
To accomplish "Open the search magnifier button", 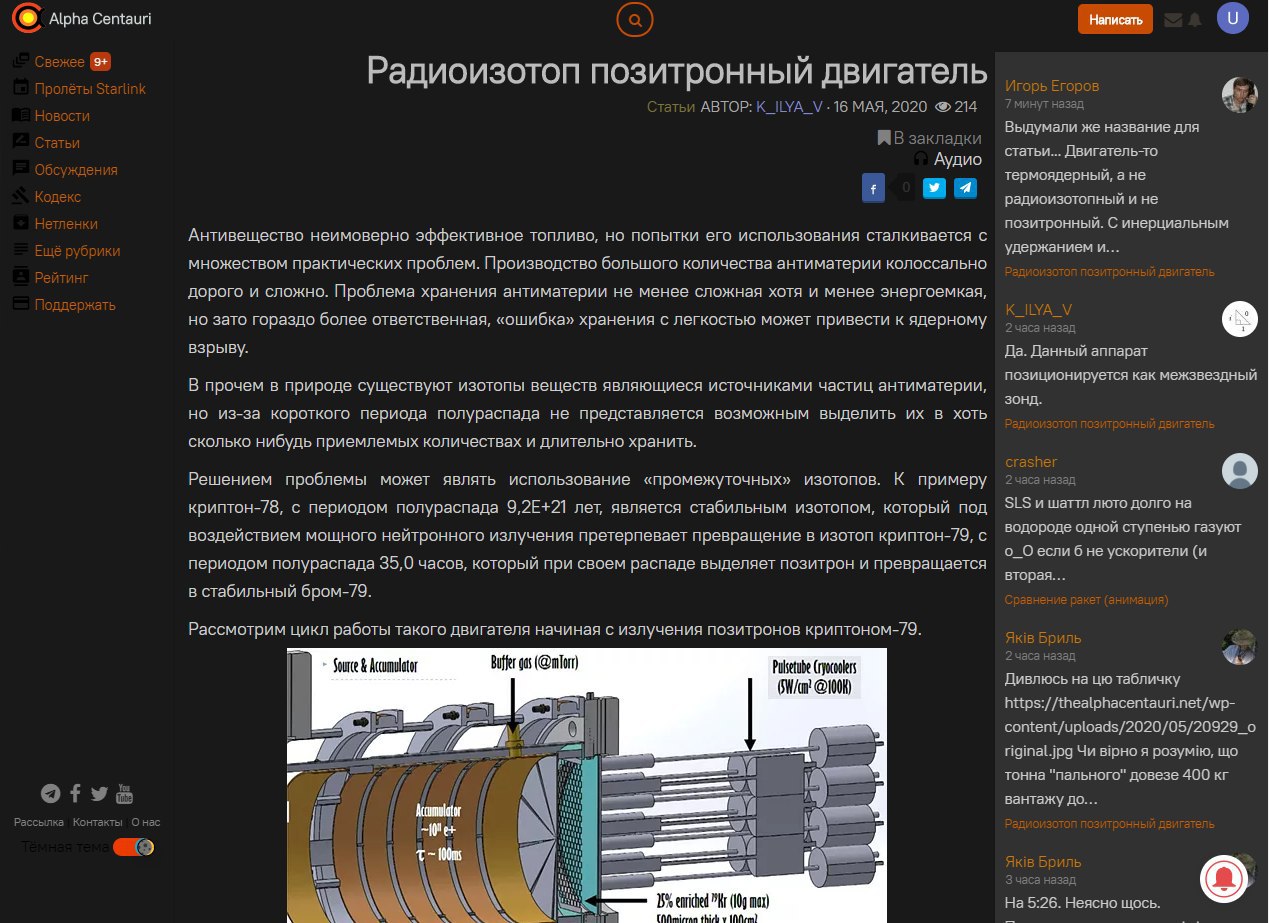I will (635, 19).
